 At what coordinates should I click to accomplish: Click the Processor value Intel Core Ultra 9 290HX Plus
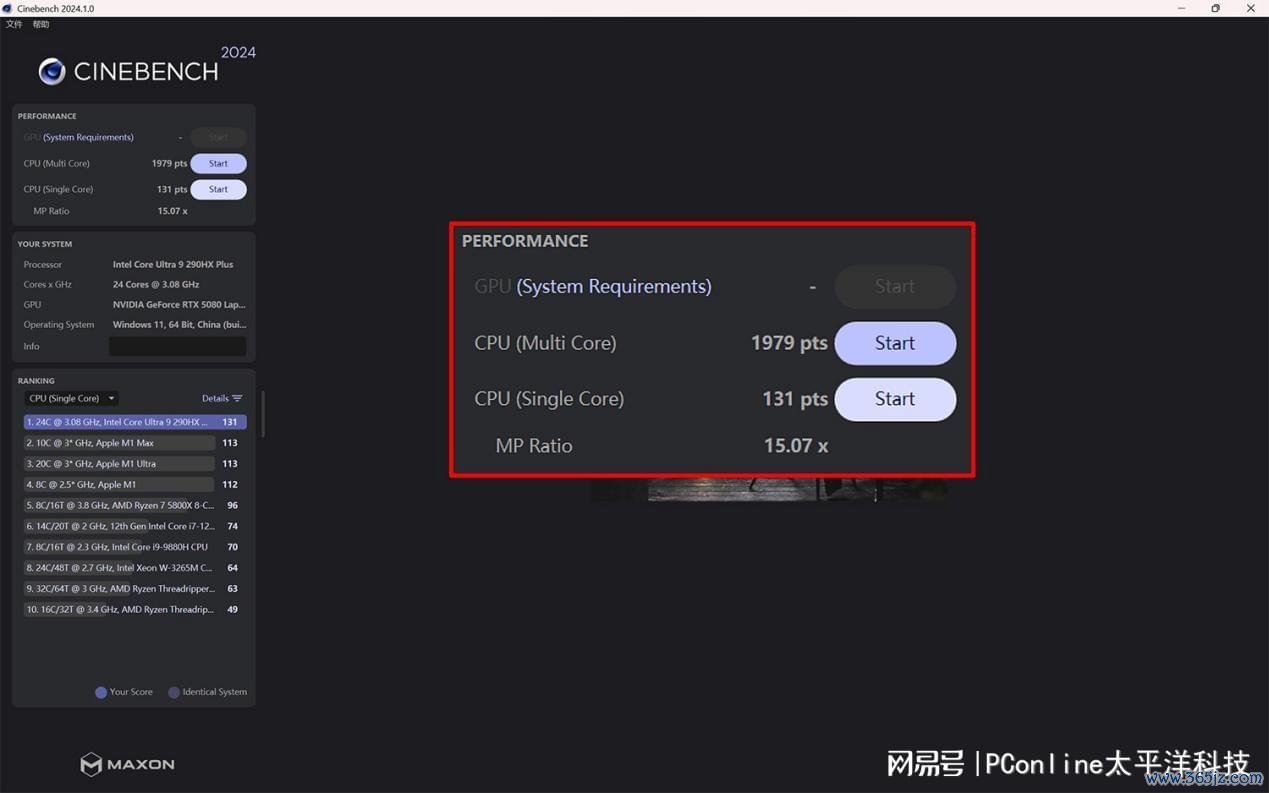[x=173, y=265]
